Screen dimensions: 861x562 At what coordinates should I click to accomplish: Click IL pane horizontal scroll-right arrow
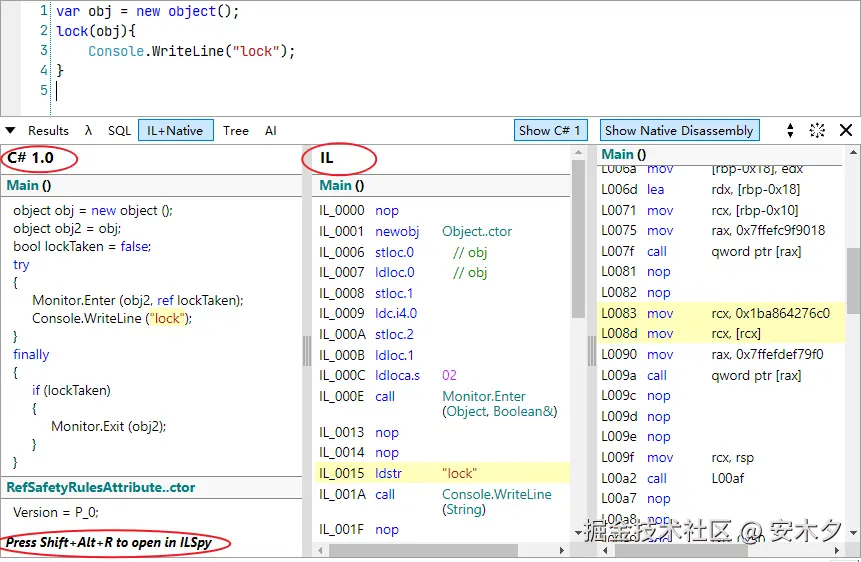click(x=561, y=550)
